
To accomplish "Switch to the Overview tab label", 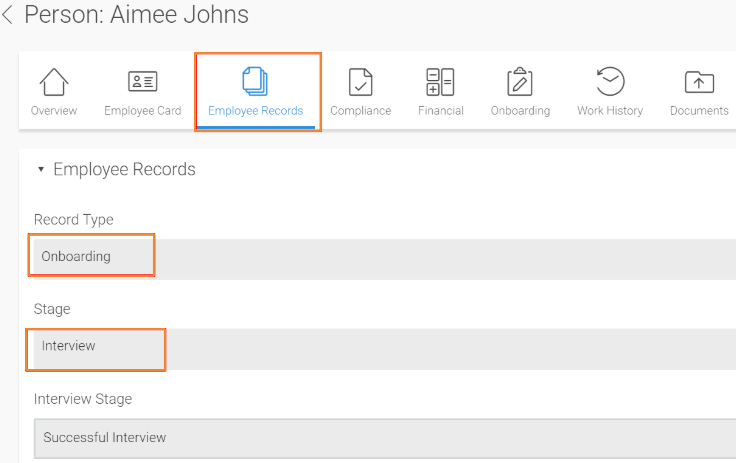I will (x=54, y=111).
